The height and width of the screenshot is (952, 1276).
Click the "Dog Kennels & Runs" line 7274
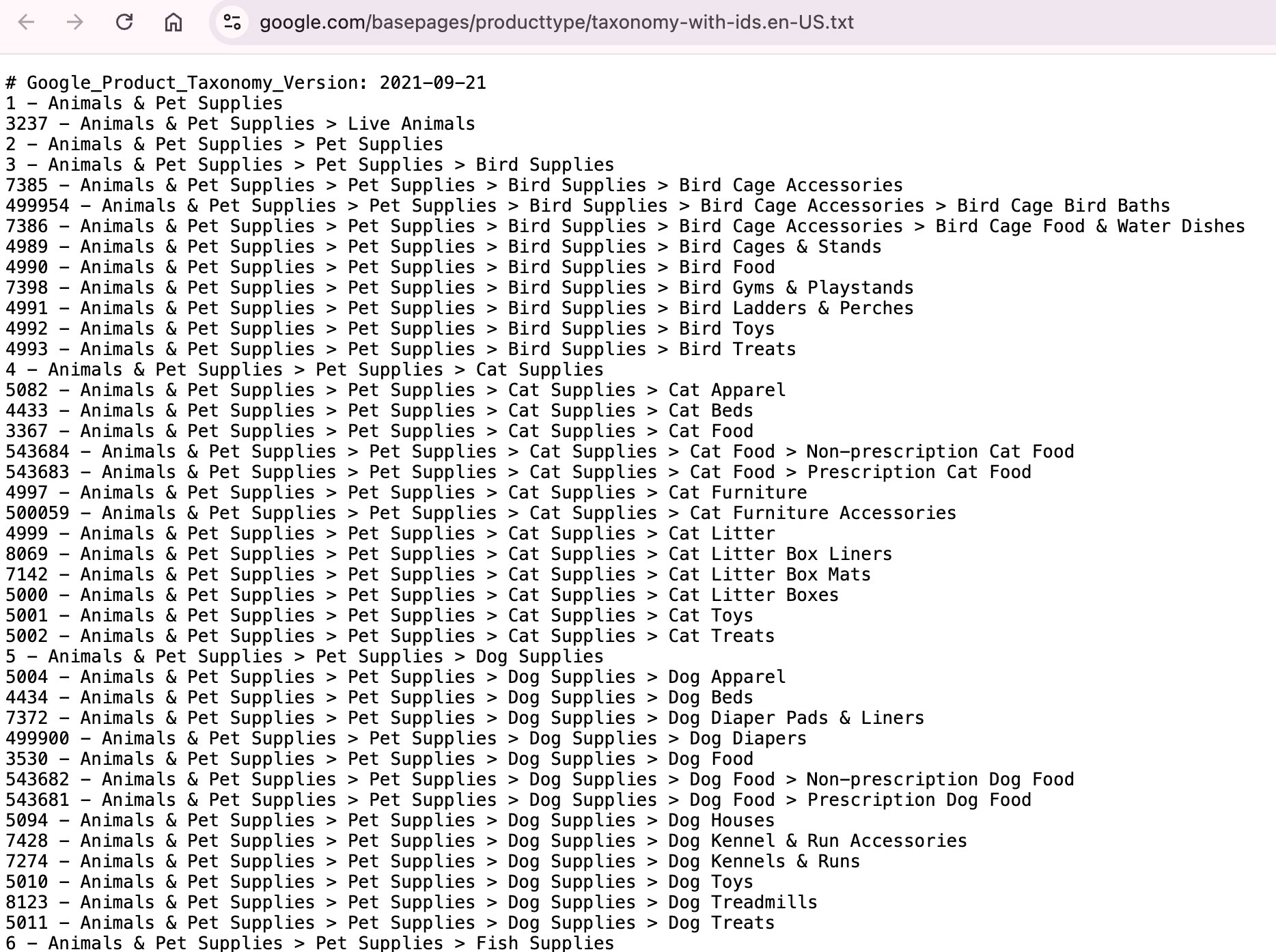coord(432,861)
